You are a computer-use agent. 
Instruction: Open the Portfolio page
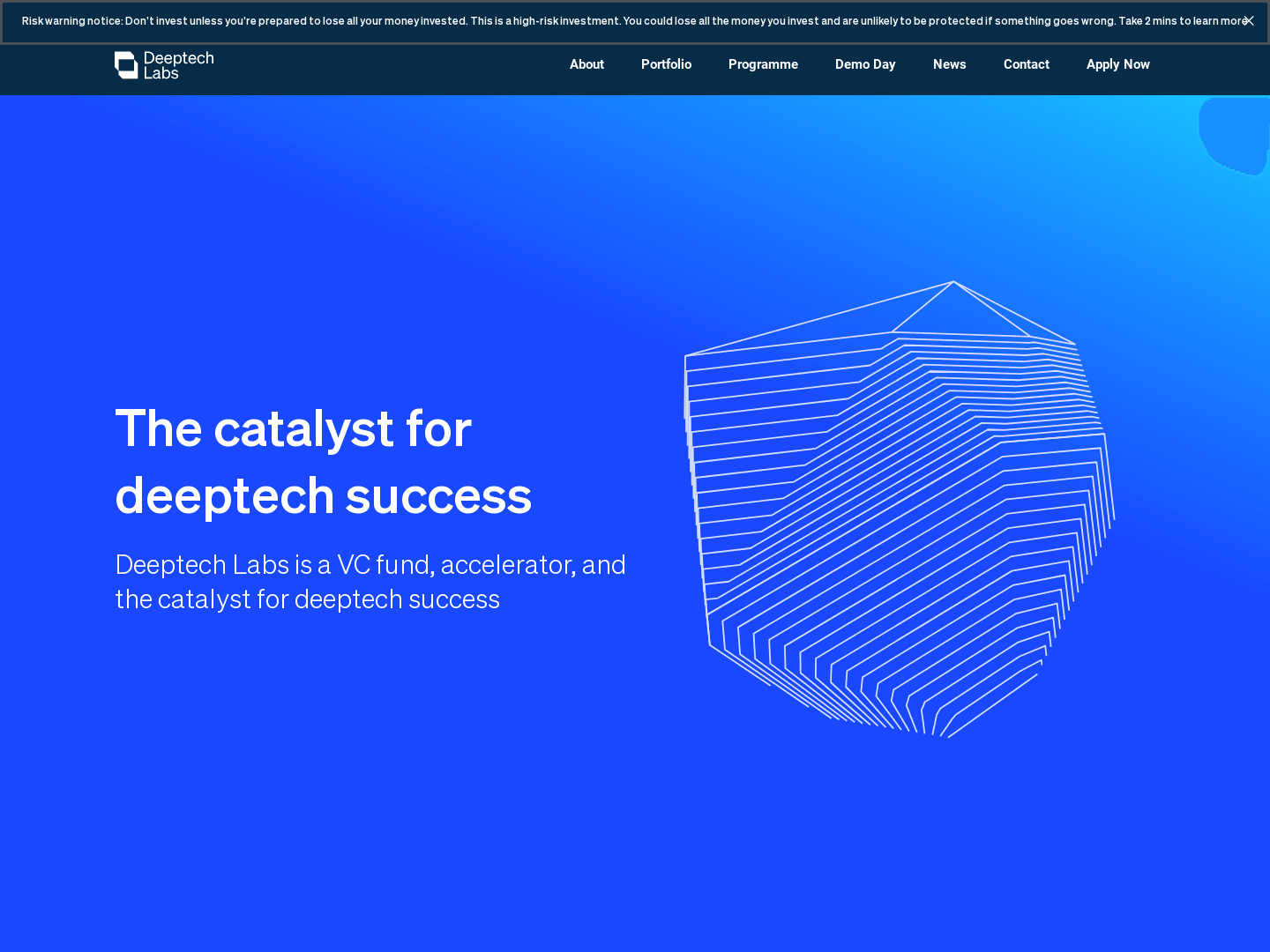coord(666,64)
